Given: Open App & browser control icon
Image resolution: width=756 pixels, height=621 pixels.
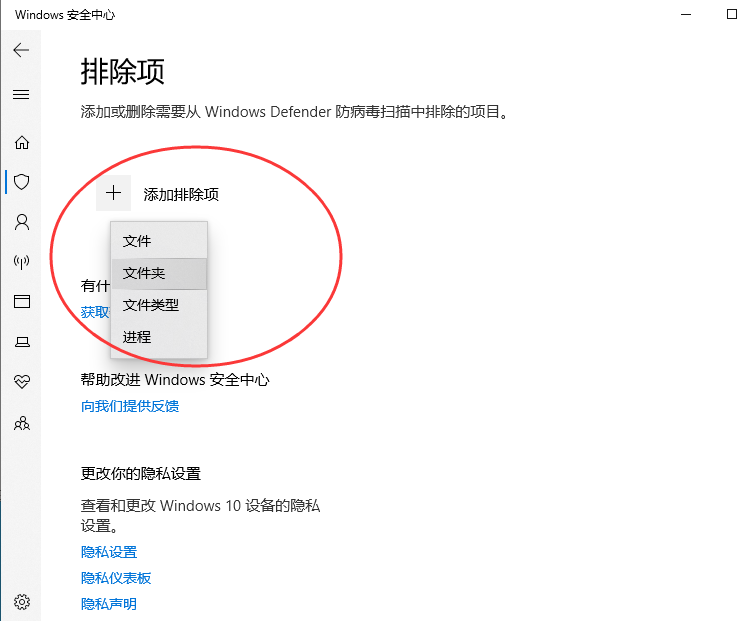Looking at the screenshot, I should coord(22,302).
